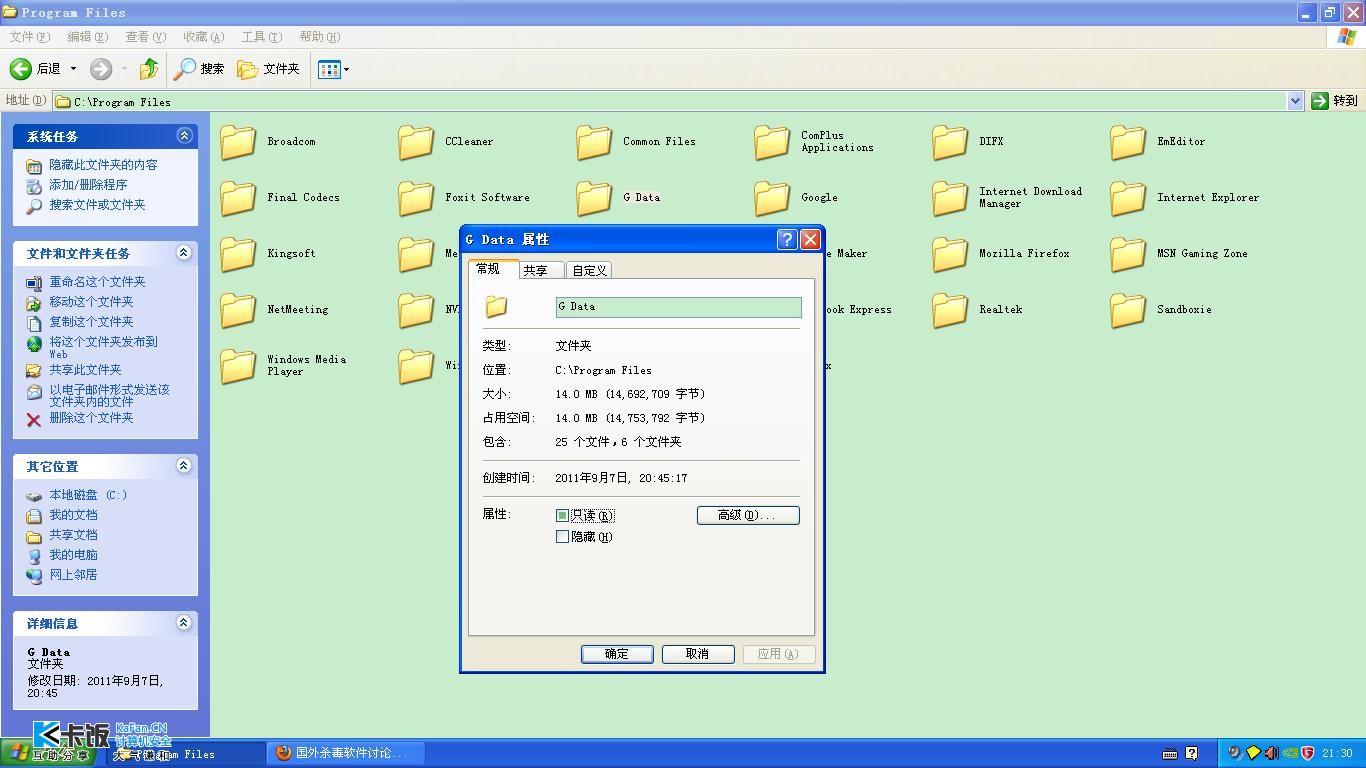Select the DIFX folder icon

pyautogui.click(x=950, y=142)
